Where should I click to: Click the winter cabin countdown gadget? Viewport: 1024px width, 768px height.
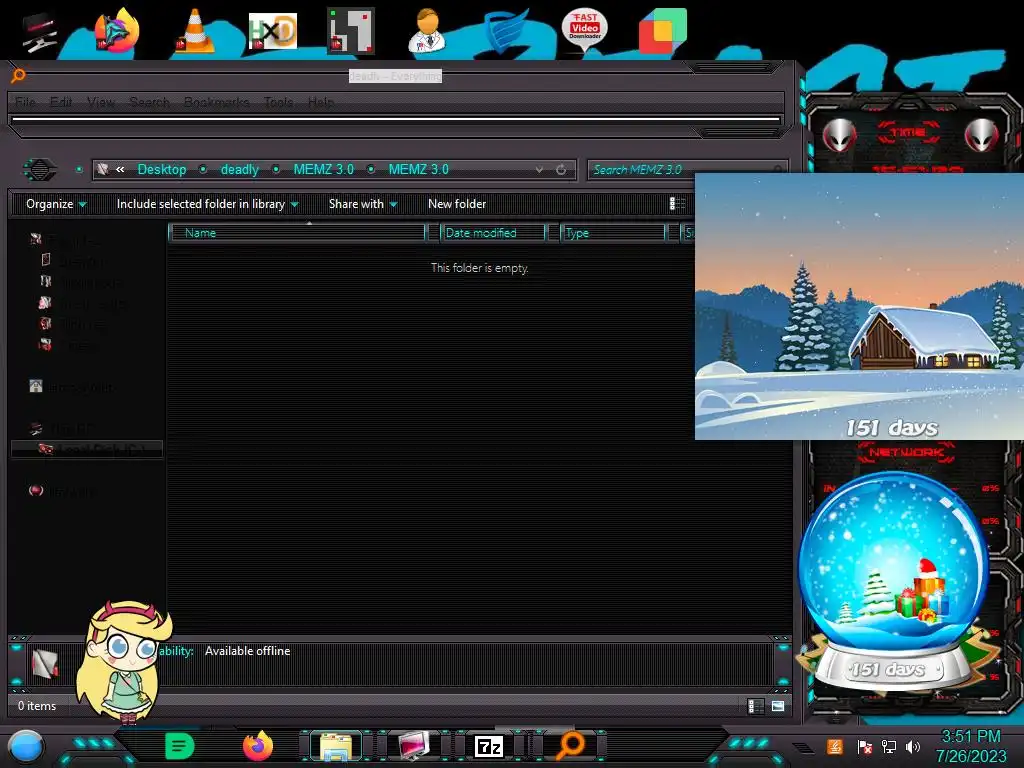(x=859, y=306)
